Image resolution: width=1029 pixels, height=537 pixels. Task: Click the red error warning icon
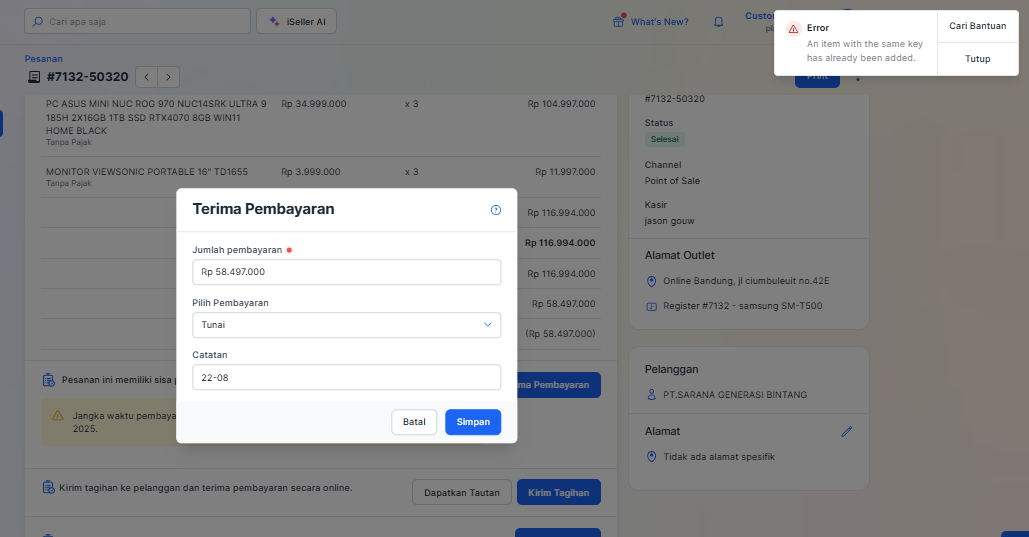click(x=793, y=29)
